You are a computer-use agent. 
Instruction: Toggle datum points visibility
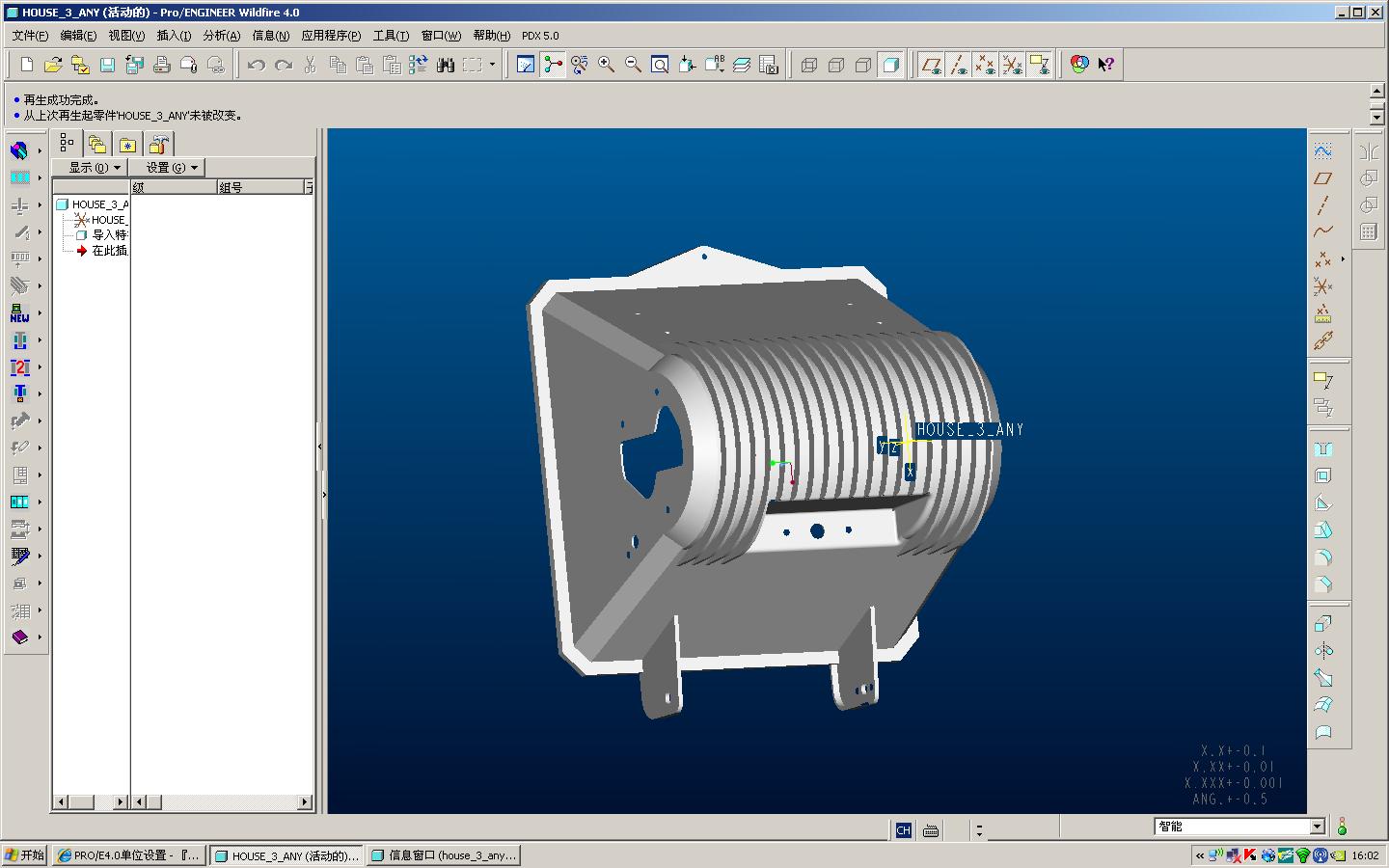tap(985, 65)
